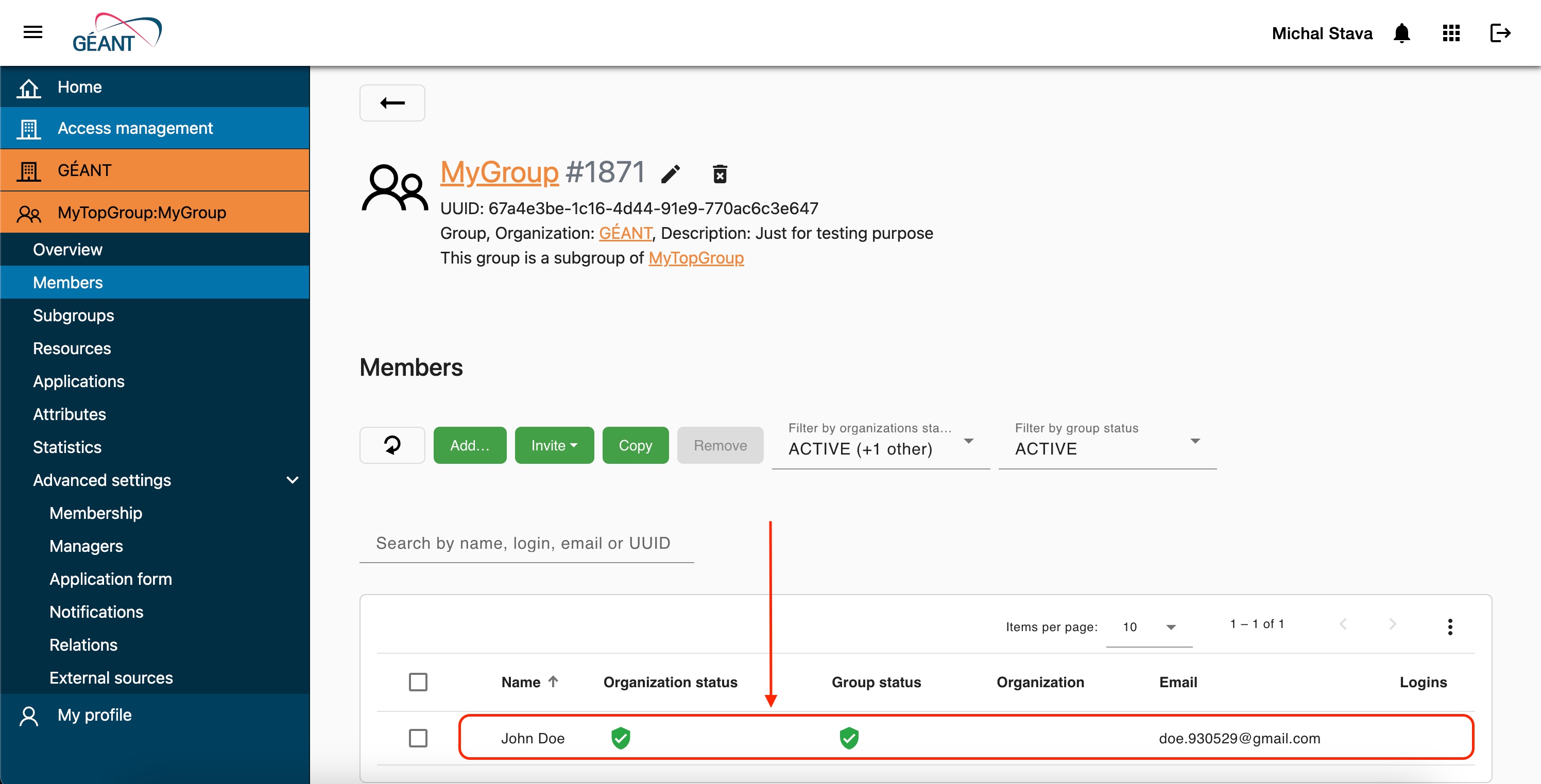Delete group with the trash icon
The width and height of the screenshot is (1541, 784).
(720, 174)
